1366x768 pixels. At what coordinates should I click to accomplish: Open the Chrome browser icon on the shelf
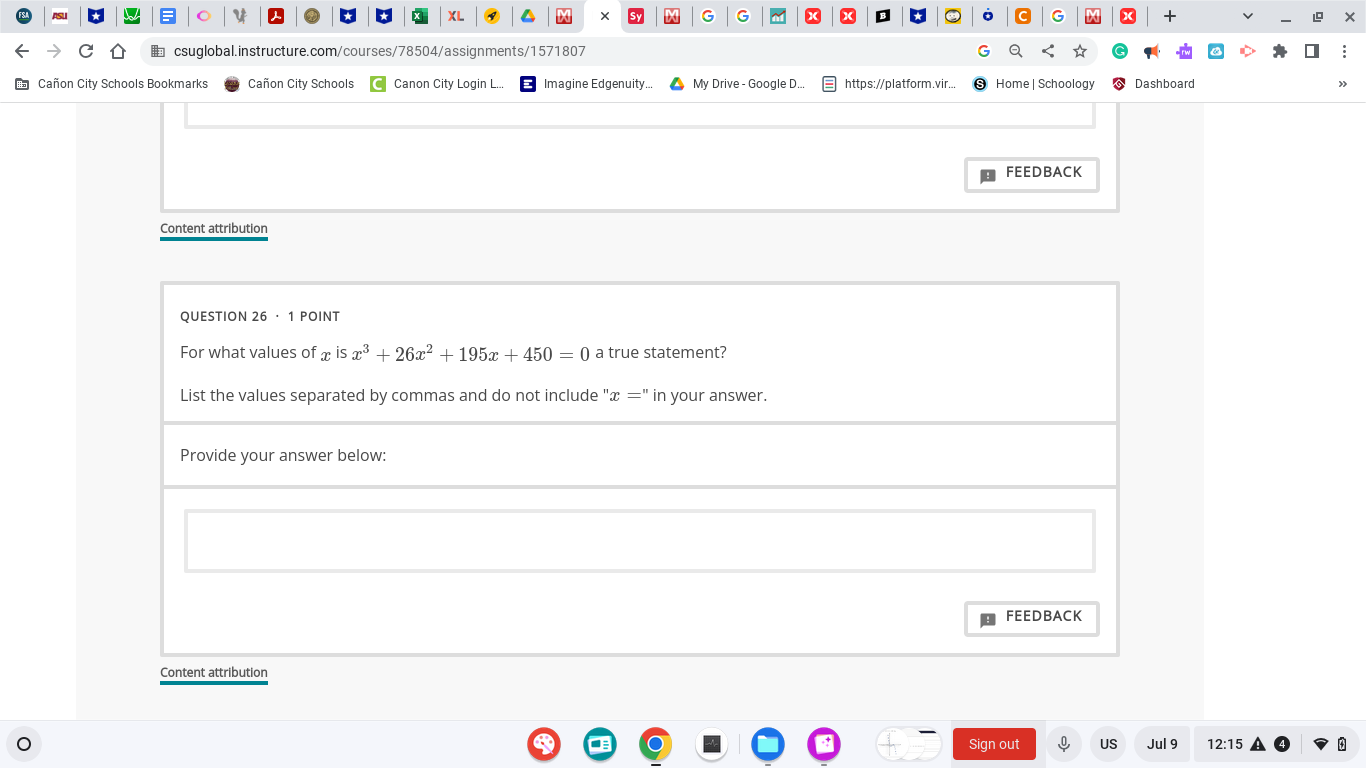655,743
